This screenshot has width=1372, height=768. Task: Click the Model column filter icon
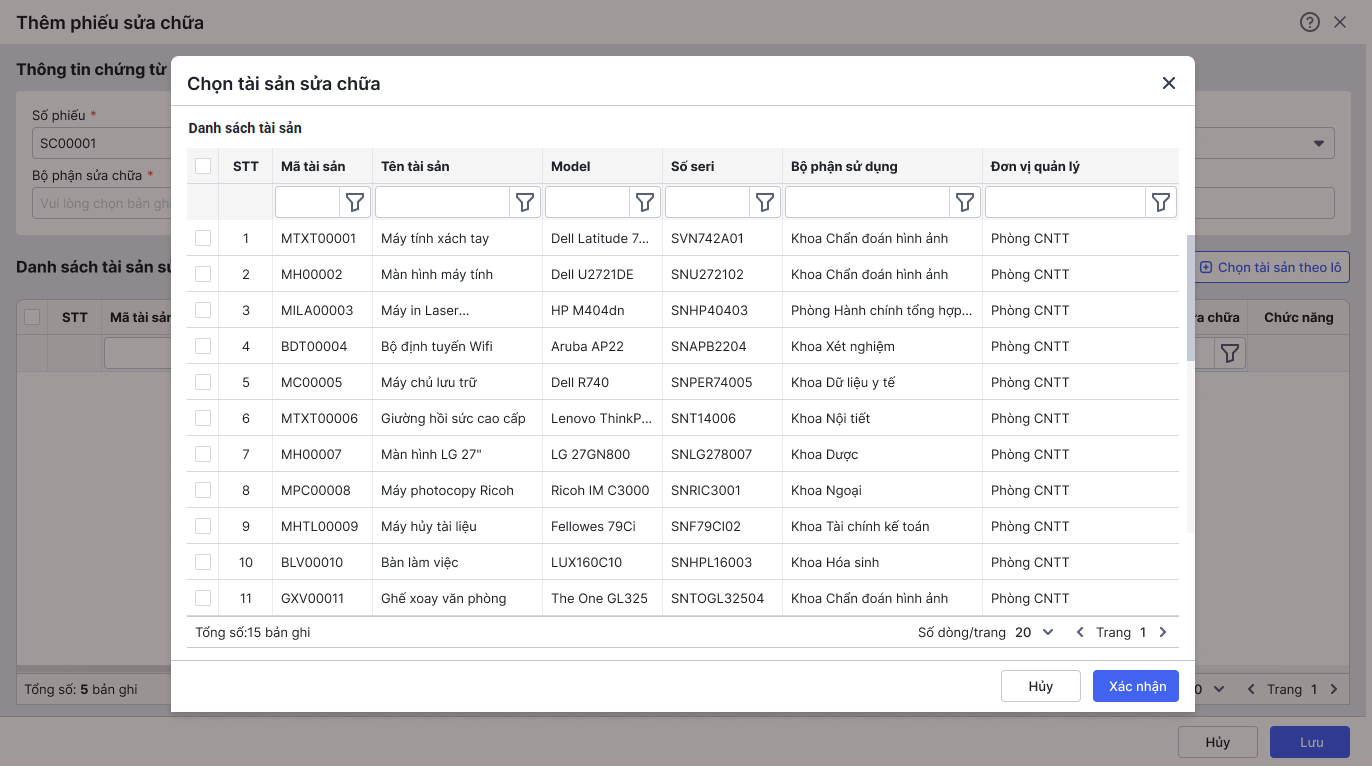click(645, 203)
